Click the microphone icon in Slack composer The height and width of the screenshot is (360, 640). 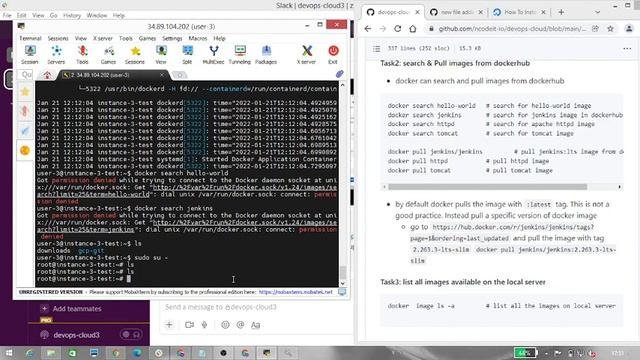pos(204,325)
